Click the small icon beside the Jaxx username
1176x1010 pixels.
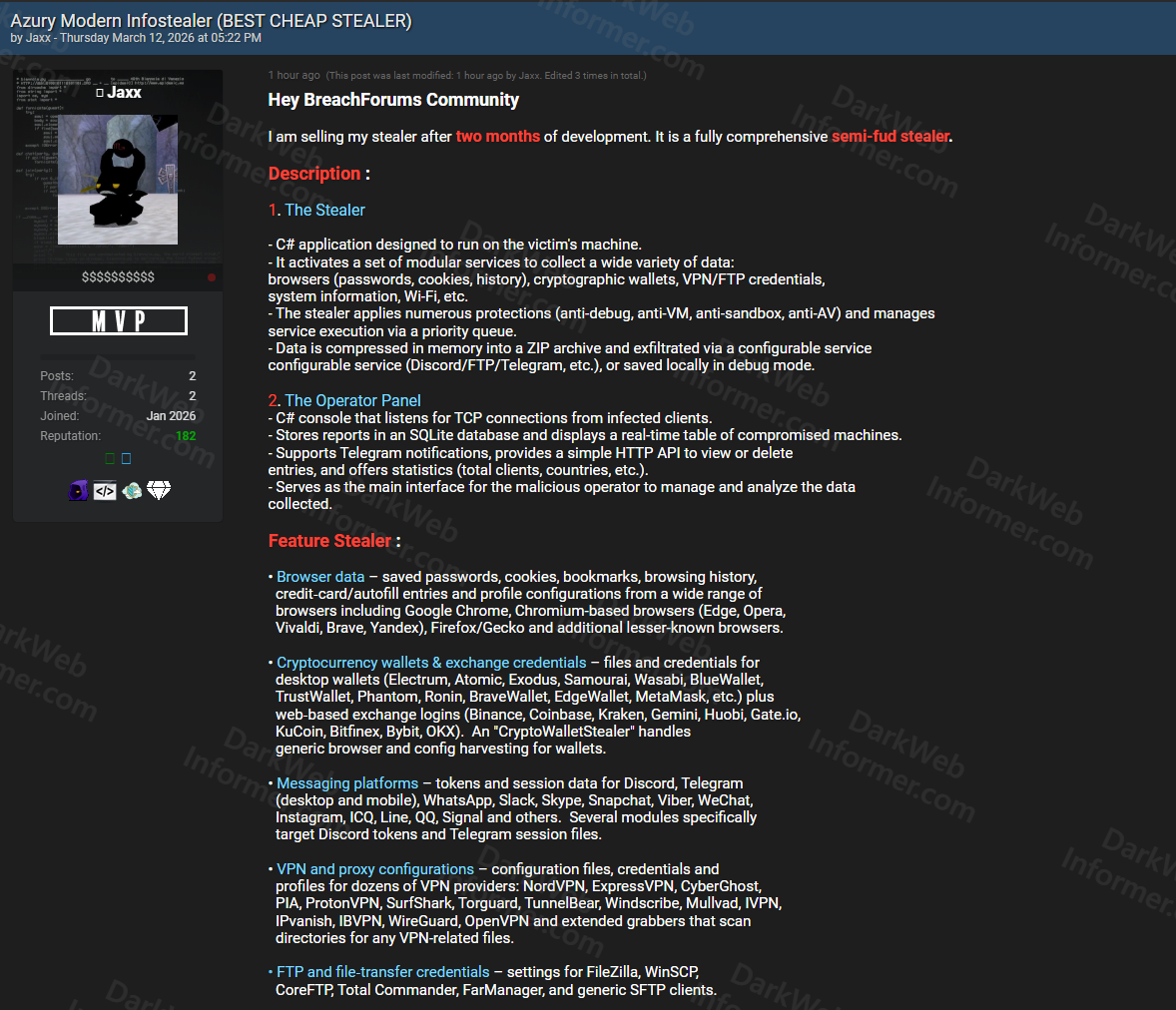pyautogui.click(x=100, y=93)
